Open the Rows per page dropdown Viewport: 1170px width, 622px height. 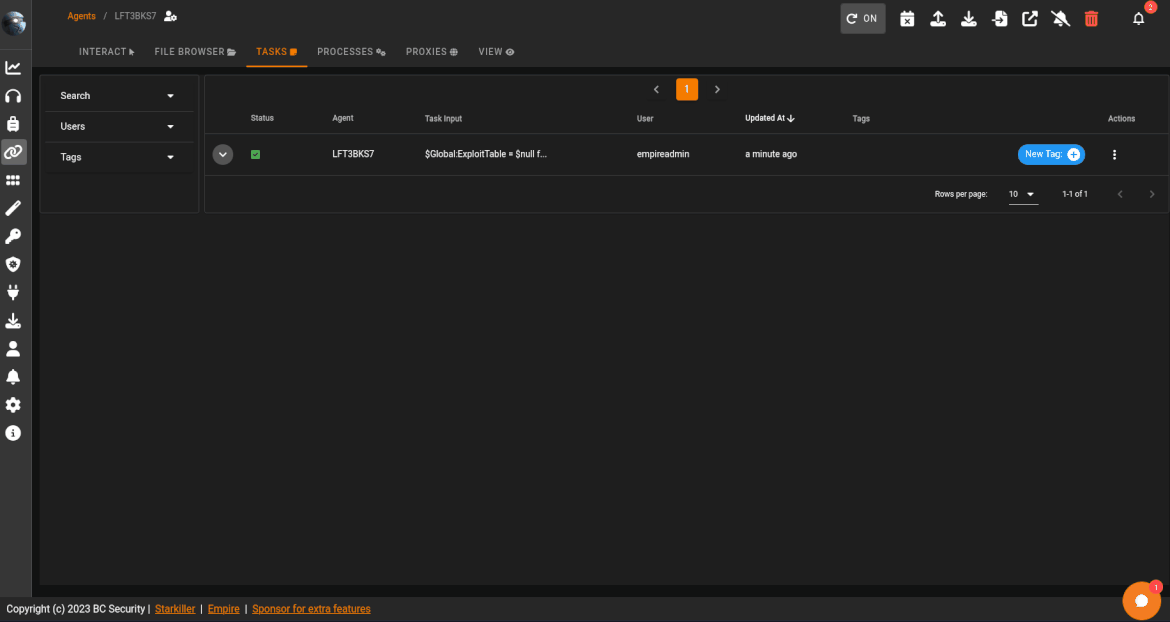tap(1023, 194)
